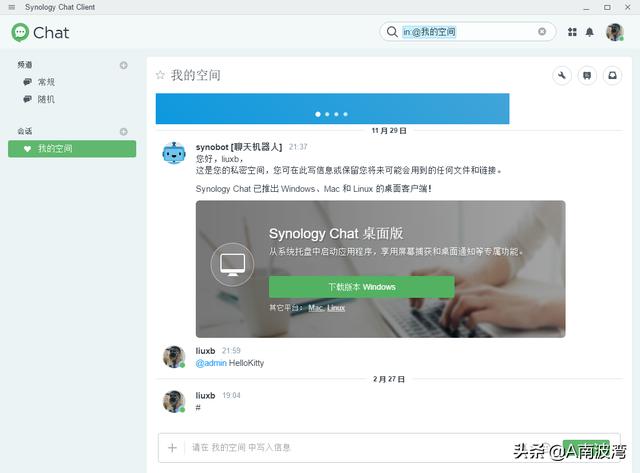This screenshot has width=640, height=473.
Task: Click the @admin mention link
Action: coord(211,363)
